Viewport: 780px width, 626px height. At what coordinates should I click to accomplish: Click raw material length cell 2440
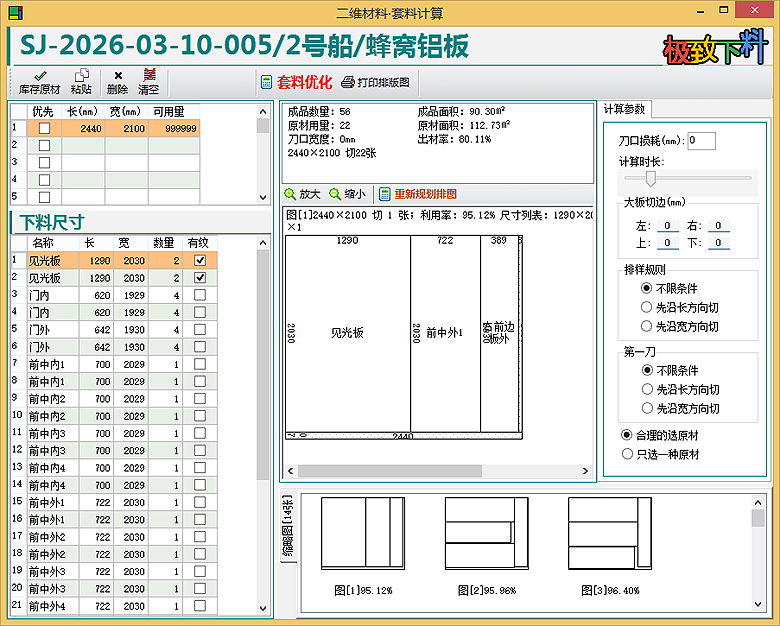pos(83,128)
